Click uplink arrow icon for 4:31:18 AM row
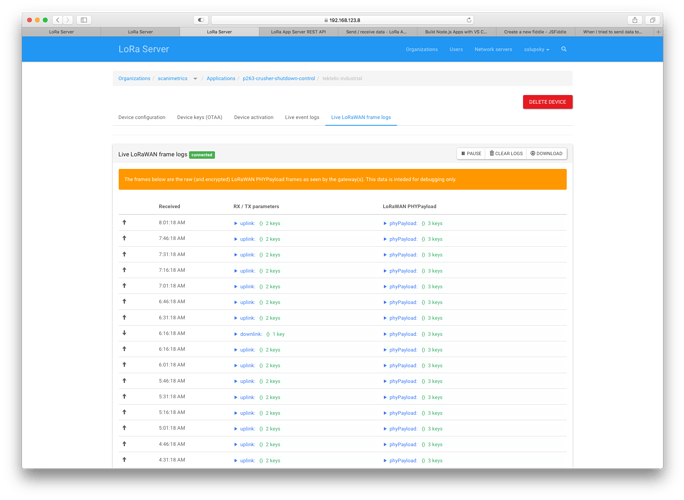The height and width of the screenshot is (500, 684). click(x=124, y=459)
